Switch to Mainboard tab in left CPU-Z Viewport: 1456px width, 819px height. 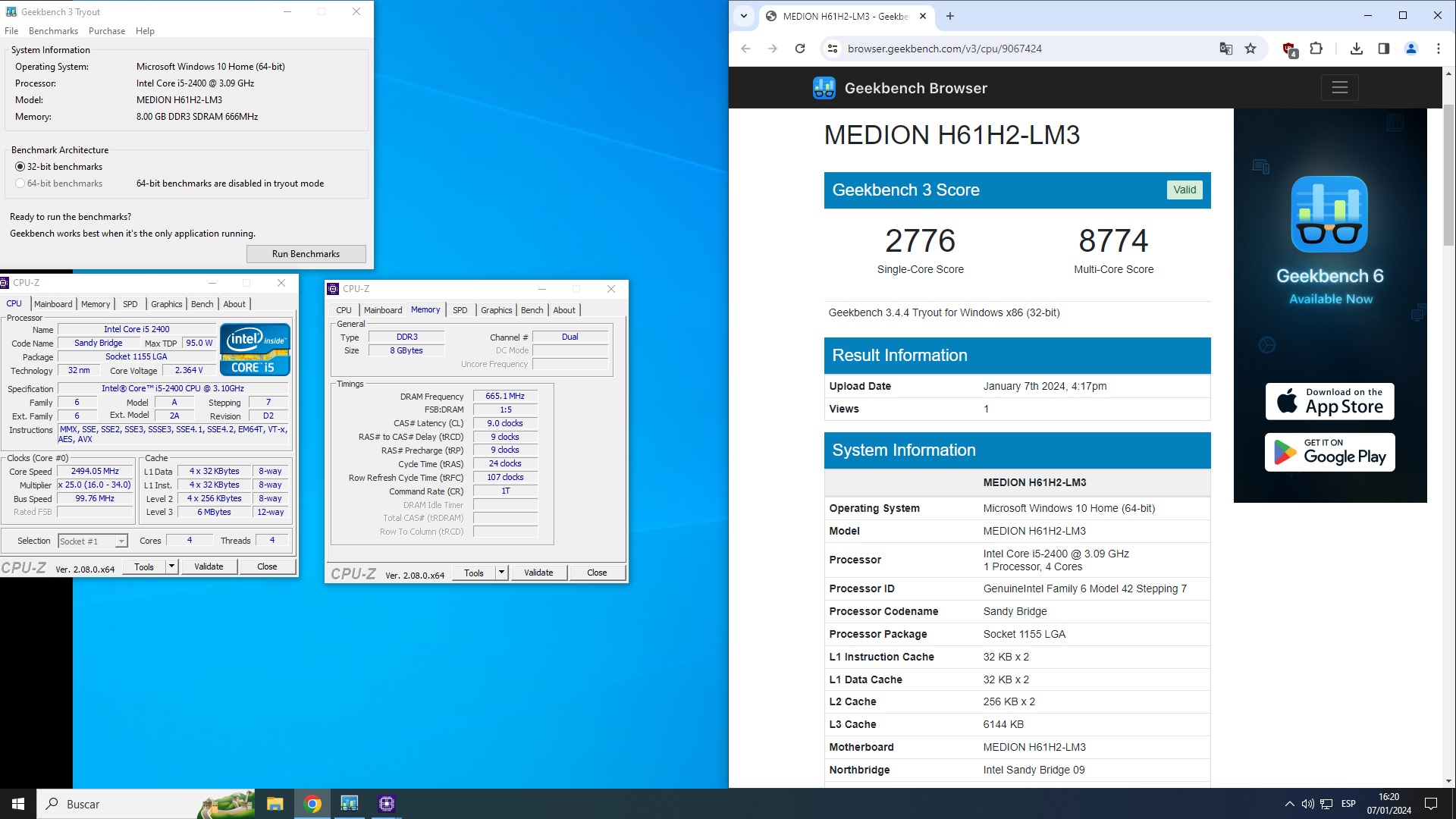[x=53, y=304]
